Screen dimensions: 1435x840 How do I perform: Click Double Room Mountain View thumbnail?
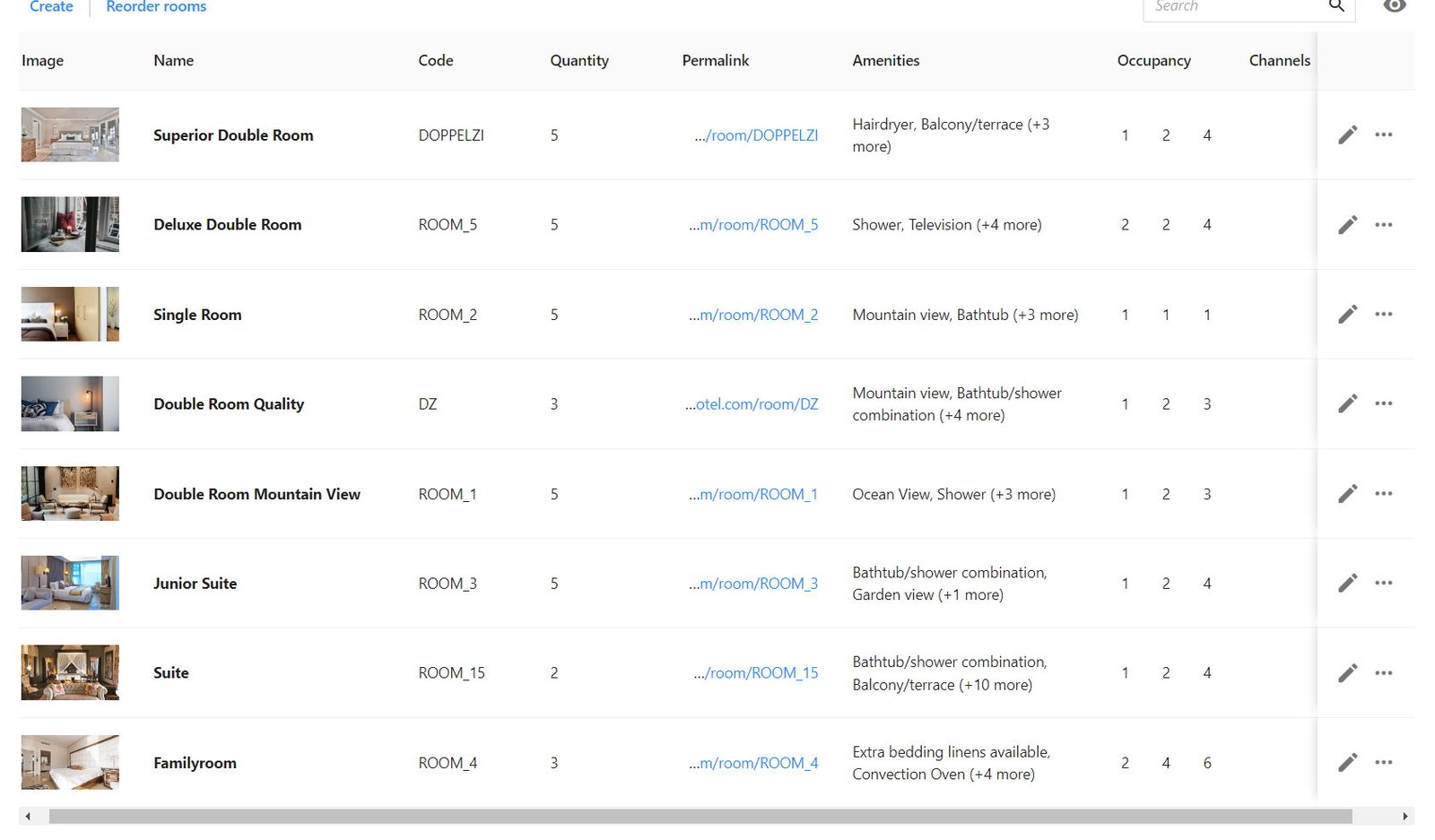point(70,493)
